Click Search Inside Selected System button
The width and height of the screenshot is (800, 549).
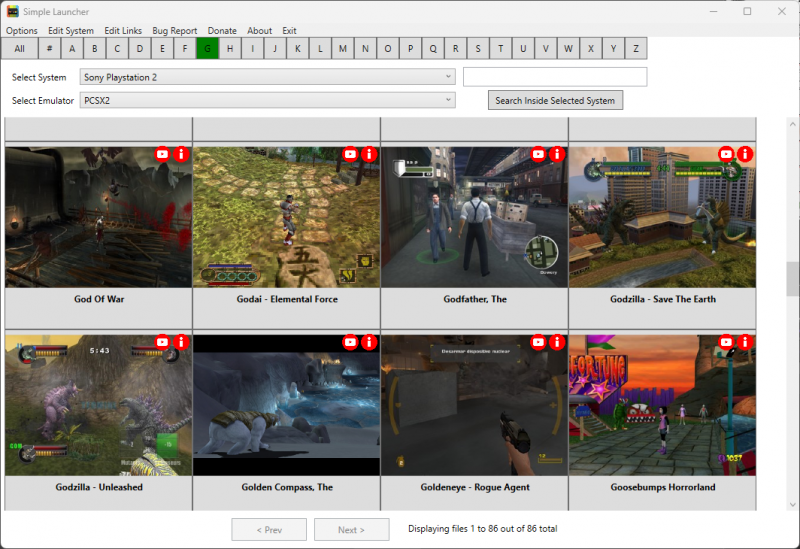pos(555,101)
